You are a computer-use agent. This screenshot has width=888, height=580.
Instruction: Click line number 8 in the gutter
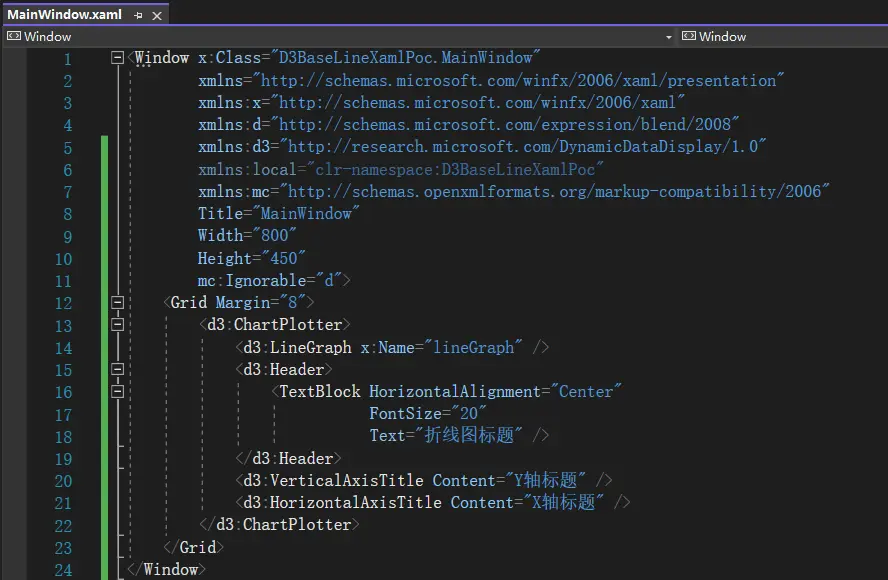coord(66,213)
